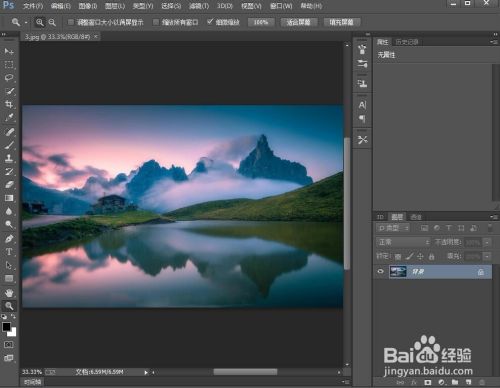Viewport: 500px width, 388px height.
Task: Toggle pixel layer filter
Action: coord(424,228)
